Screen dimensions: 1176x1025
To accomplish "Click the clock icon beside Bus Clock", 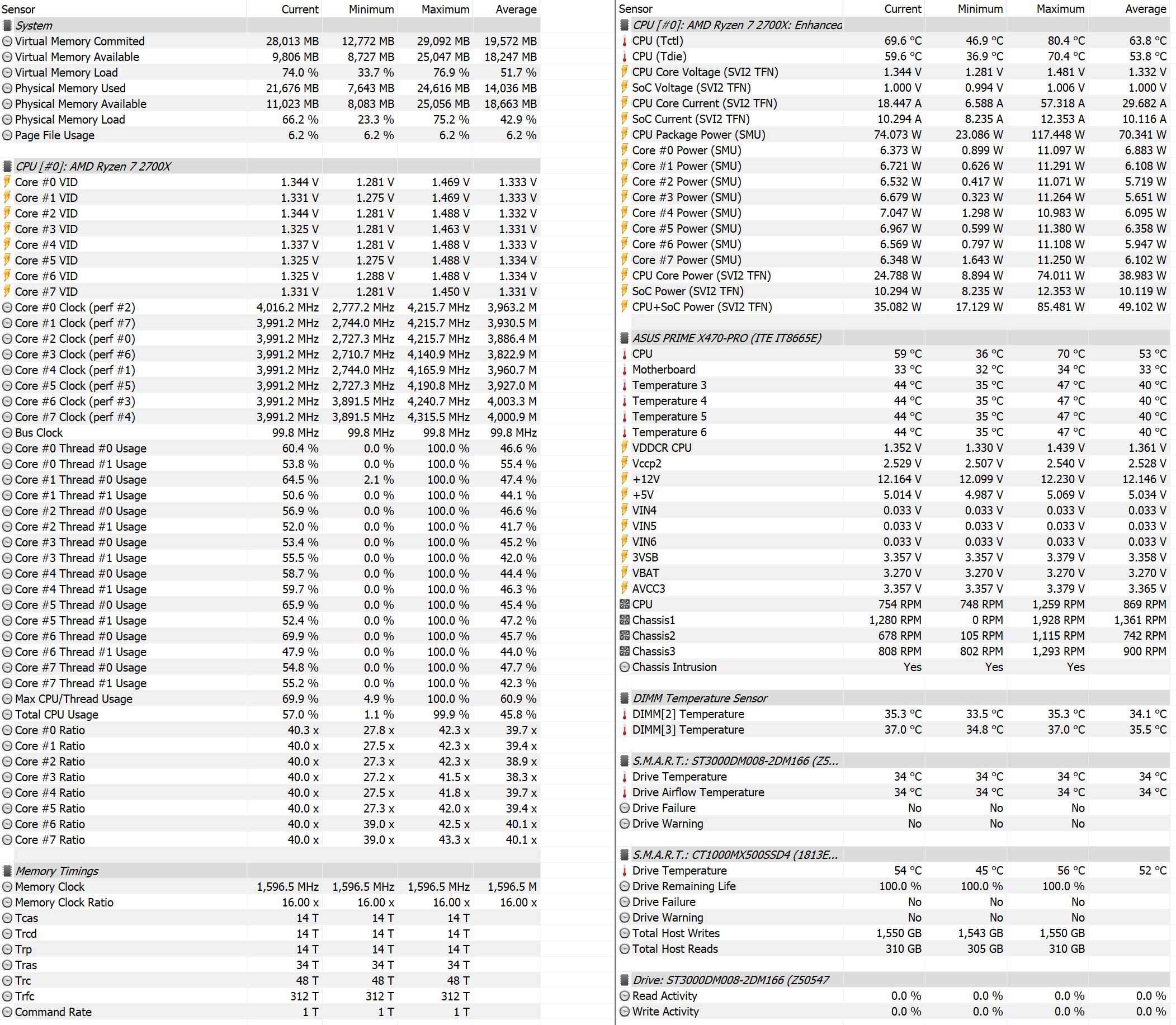I will click(x=7, y=433).
